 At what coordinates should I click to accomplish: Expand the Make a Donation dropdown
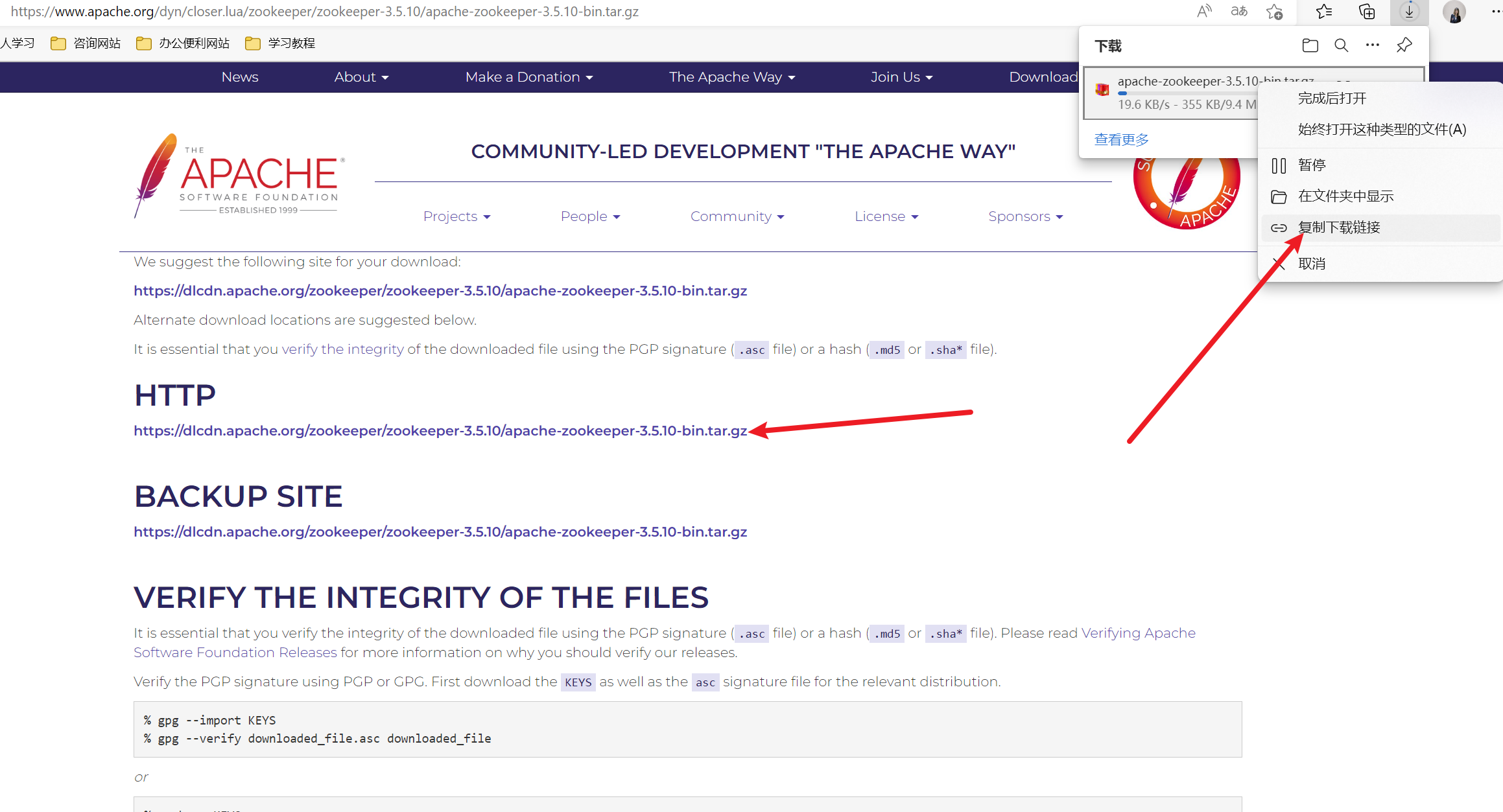529,77
